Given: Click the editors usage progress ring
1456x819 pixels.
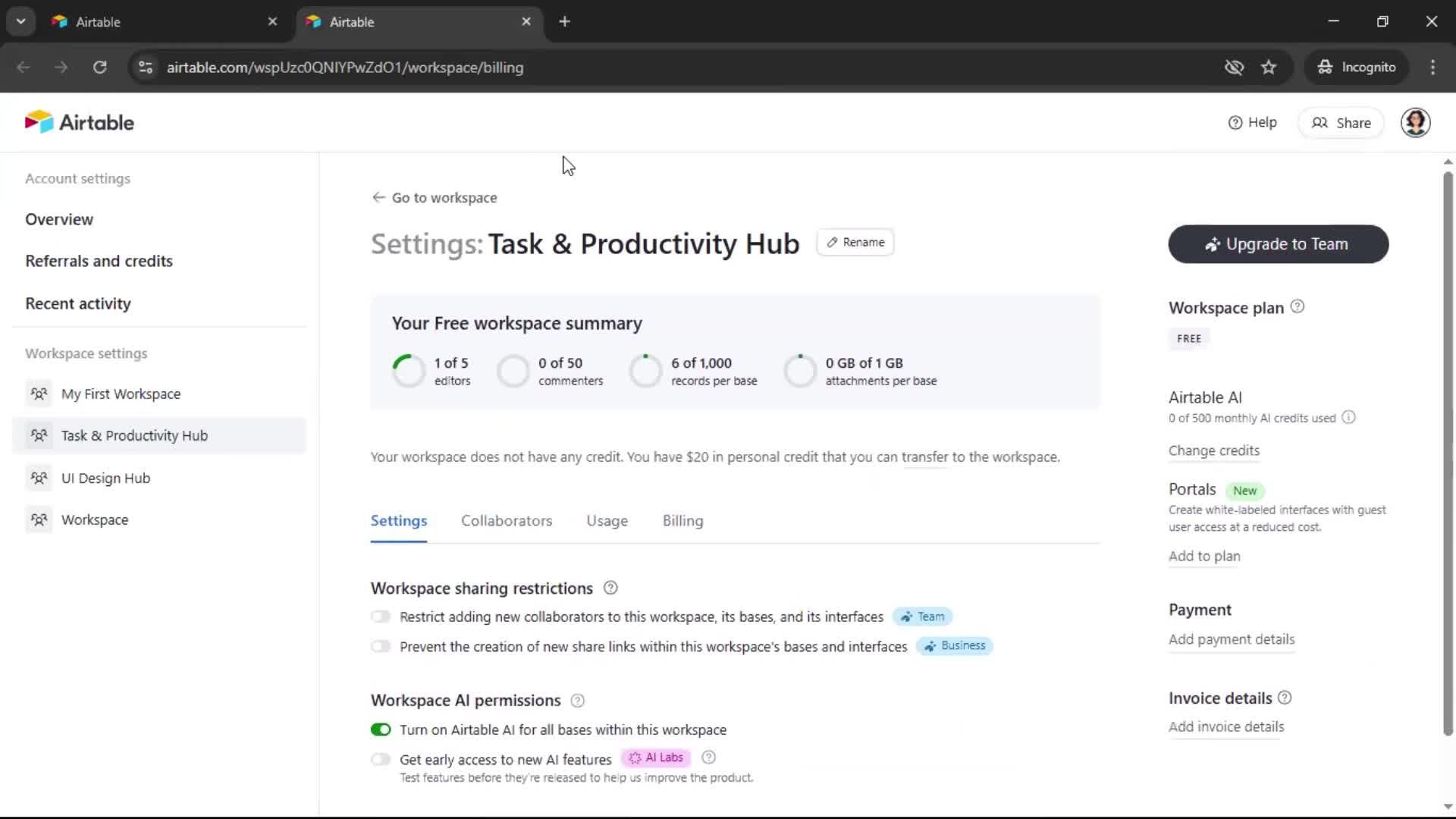Looking at the screenshot, I should coord(409,371).
